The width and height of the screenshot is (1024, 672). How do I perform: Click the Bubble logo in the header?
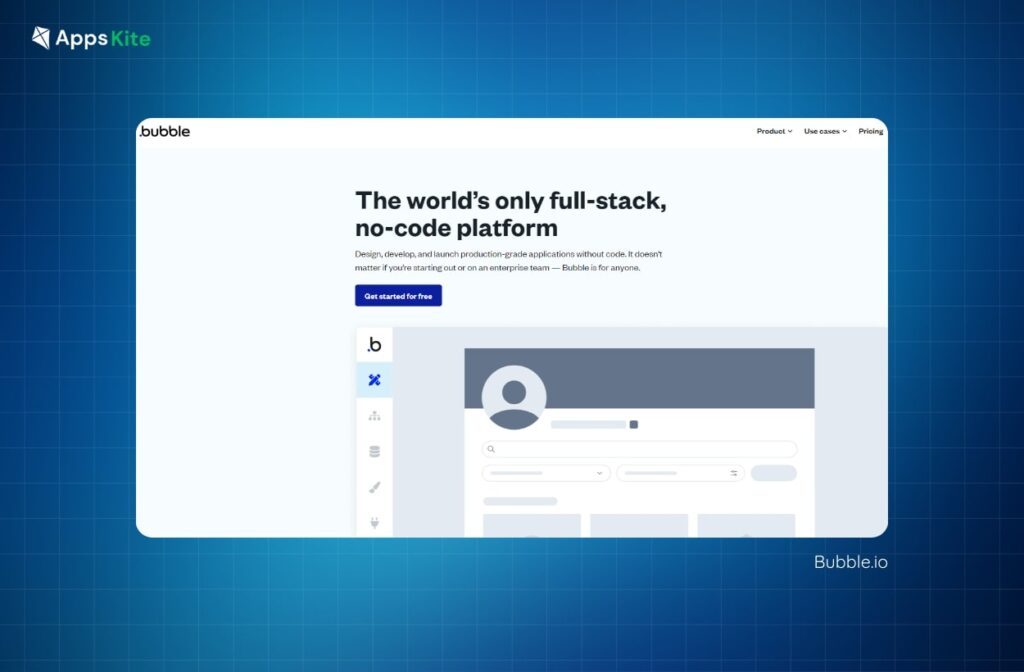tap(165, 131)
